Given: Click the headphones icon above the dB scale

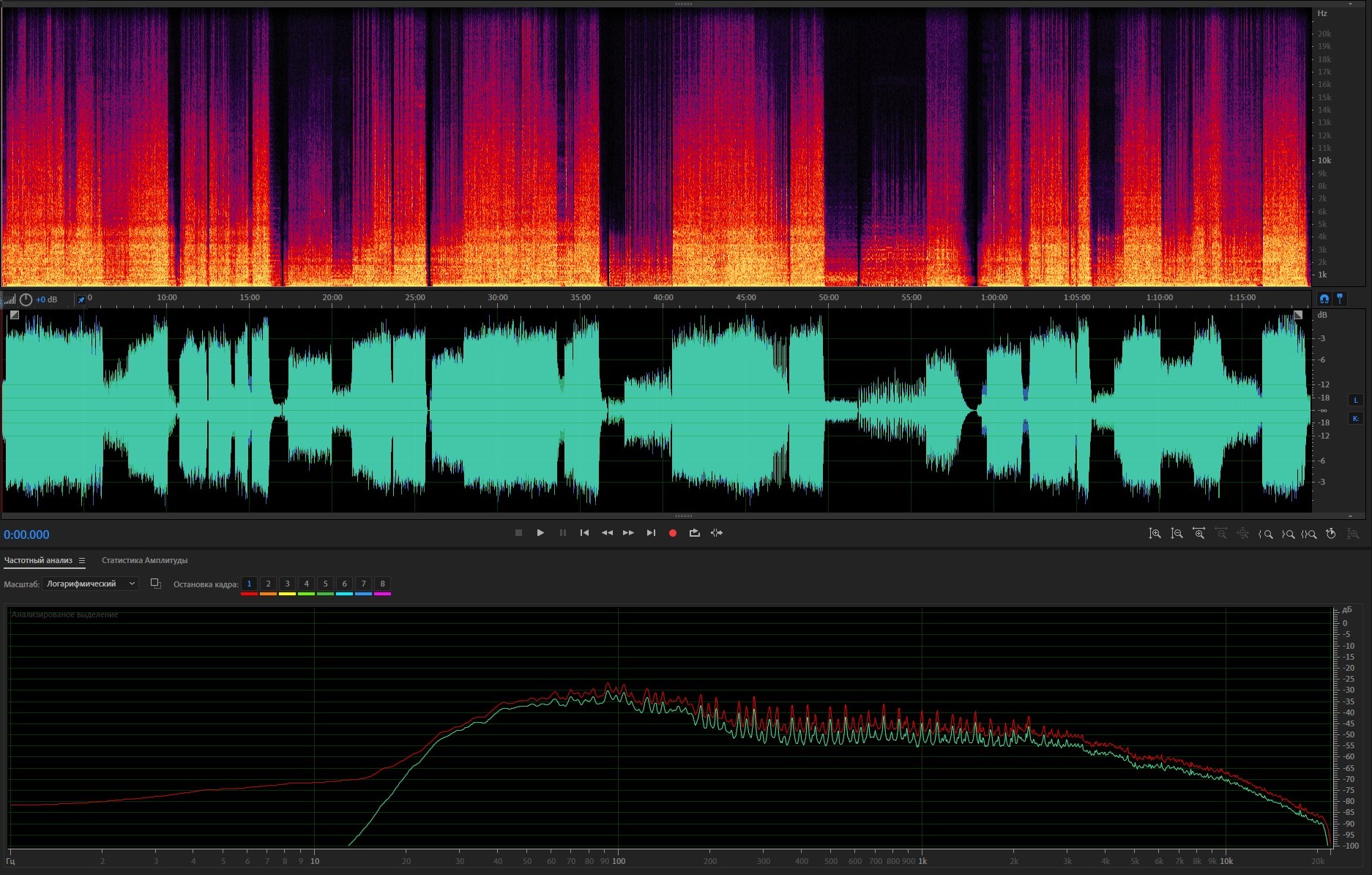Looking at the screenshot, I should pos(1324,299).
